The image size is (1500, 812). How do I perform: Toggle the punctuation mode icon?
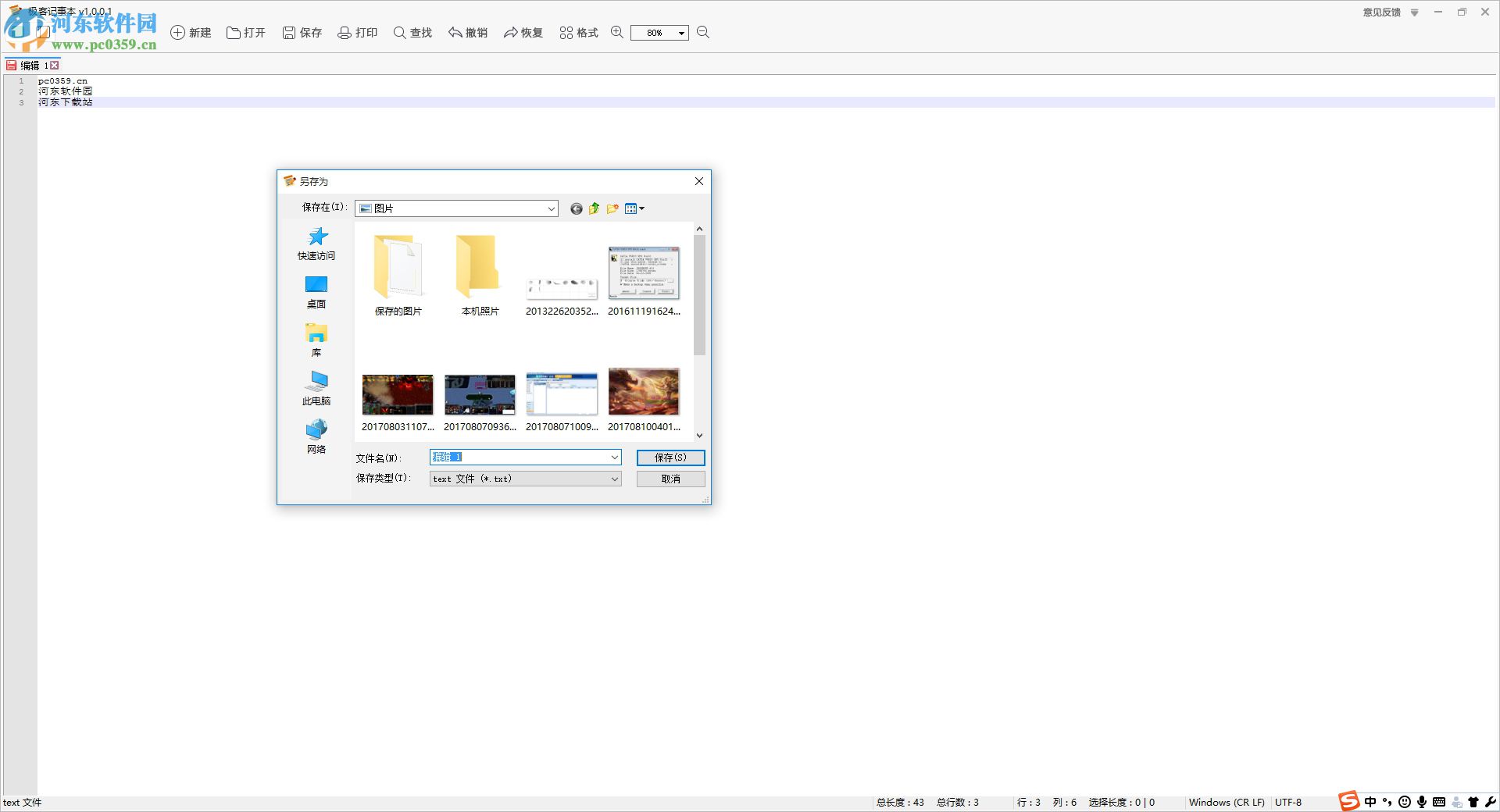point(1387,802)
